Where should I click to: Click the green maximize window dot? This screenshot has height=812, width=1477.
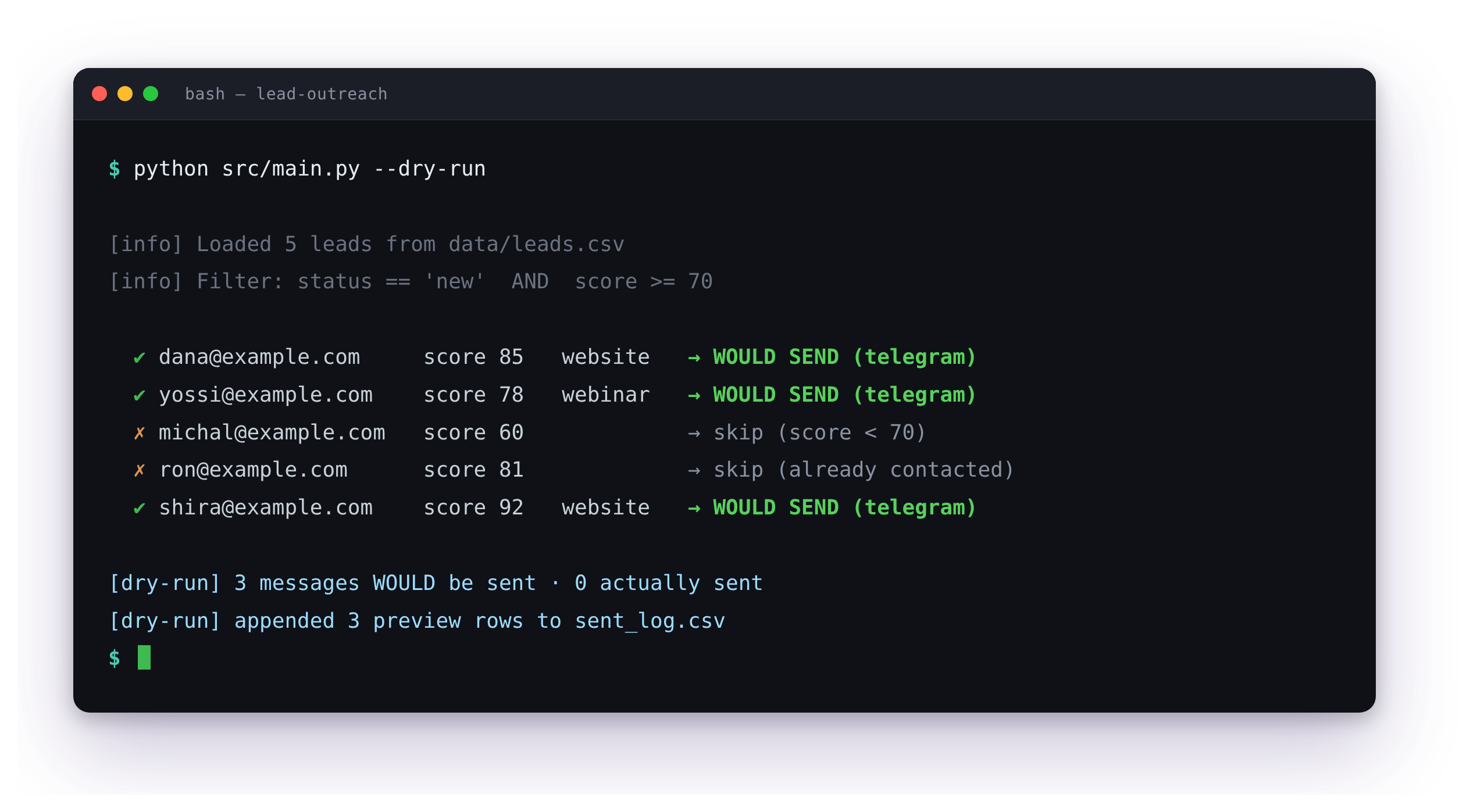pos(151,94)
